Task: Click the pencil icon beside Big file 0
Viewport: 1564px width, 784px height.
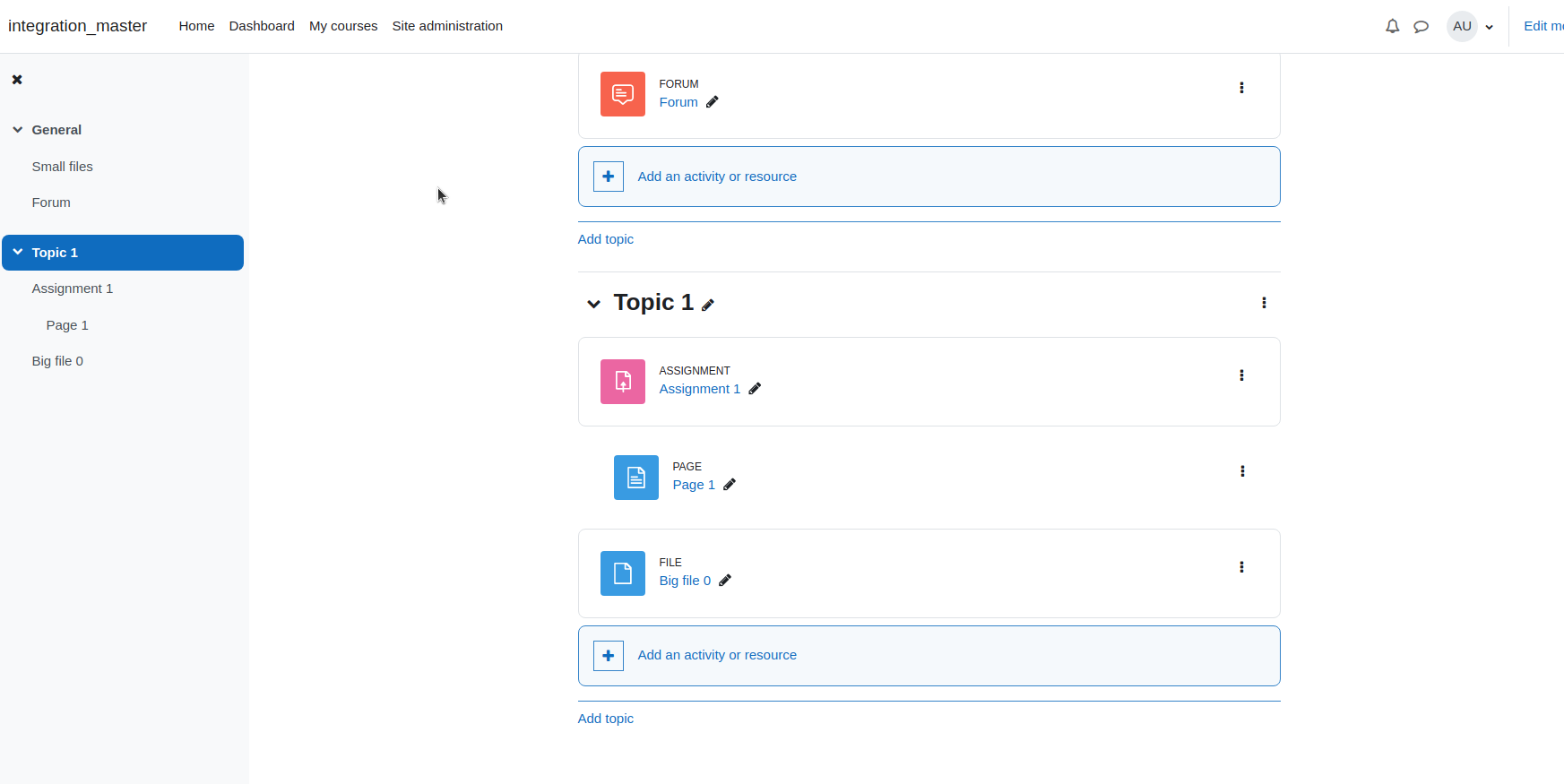Action: point(725,581)
